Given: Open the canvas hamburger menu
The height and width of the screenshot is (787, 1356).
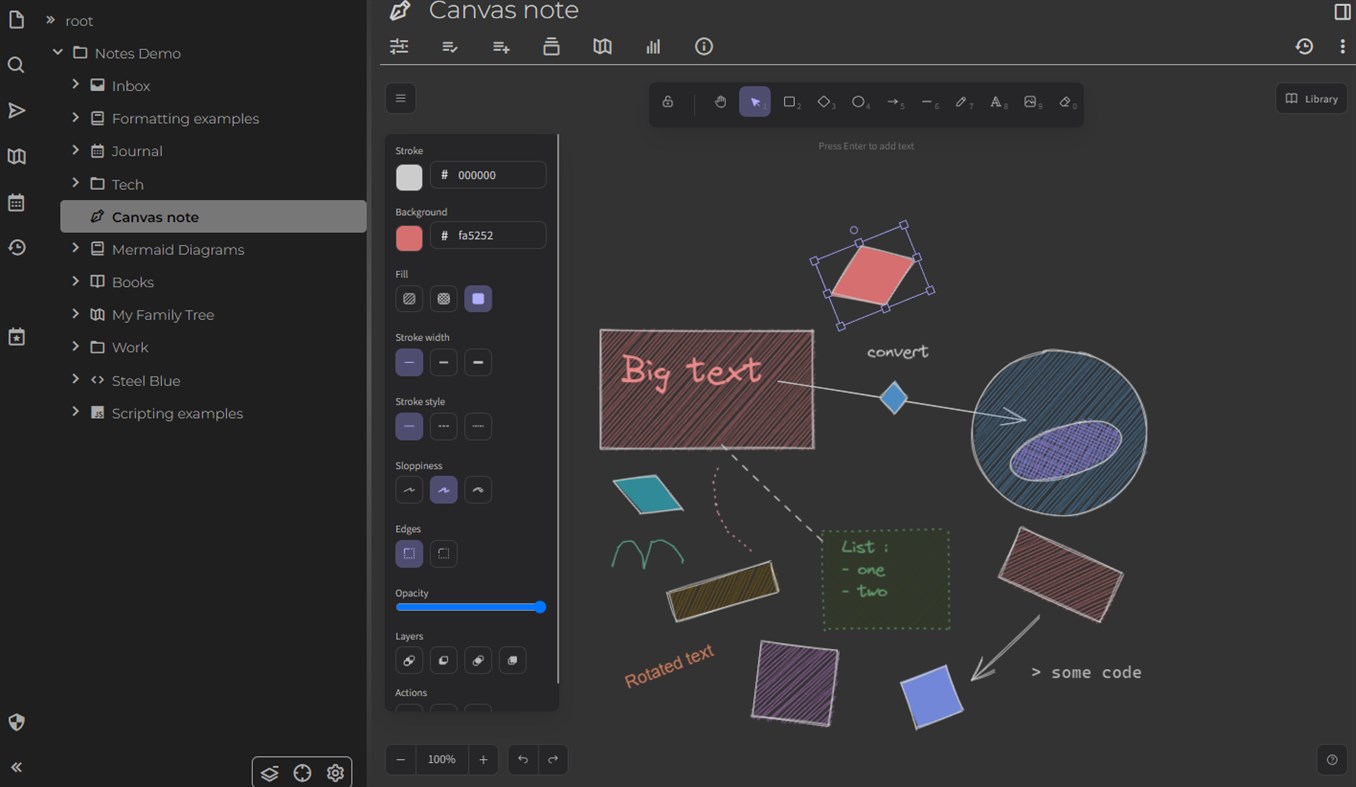Looking at the screenshot, I should click(400, 98).
